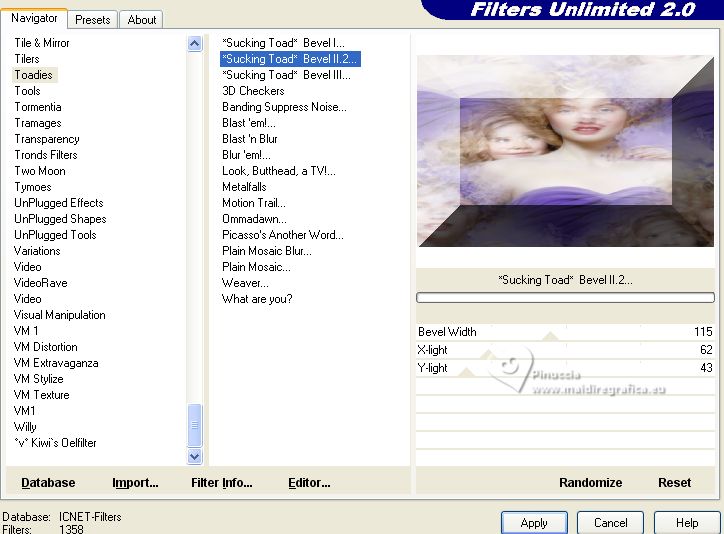Select the °v° Kiwi's Oelfilter category

click(x=55, y=443)
